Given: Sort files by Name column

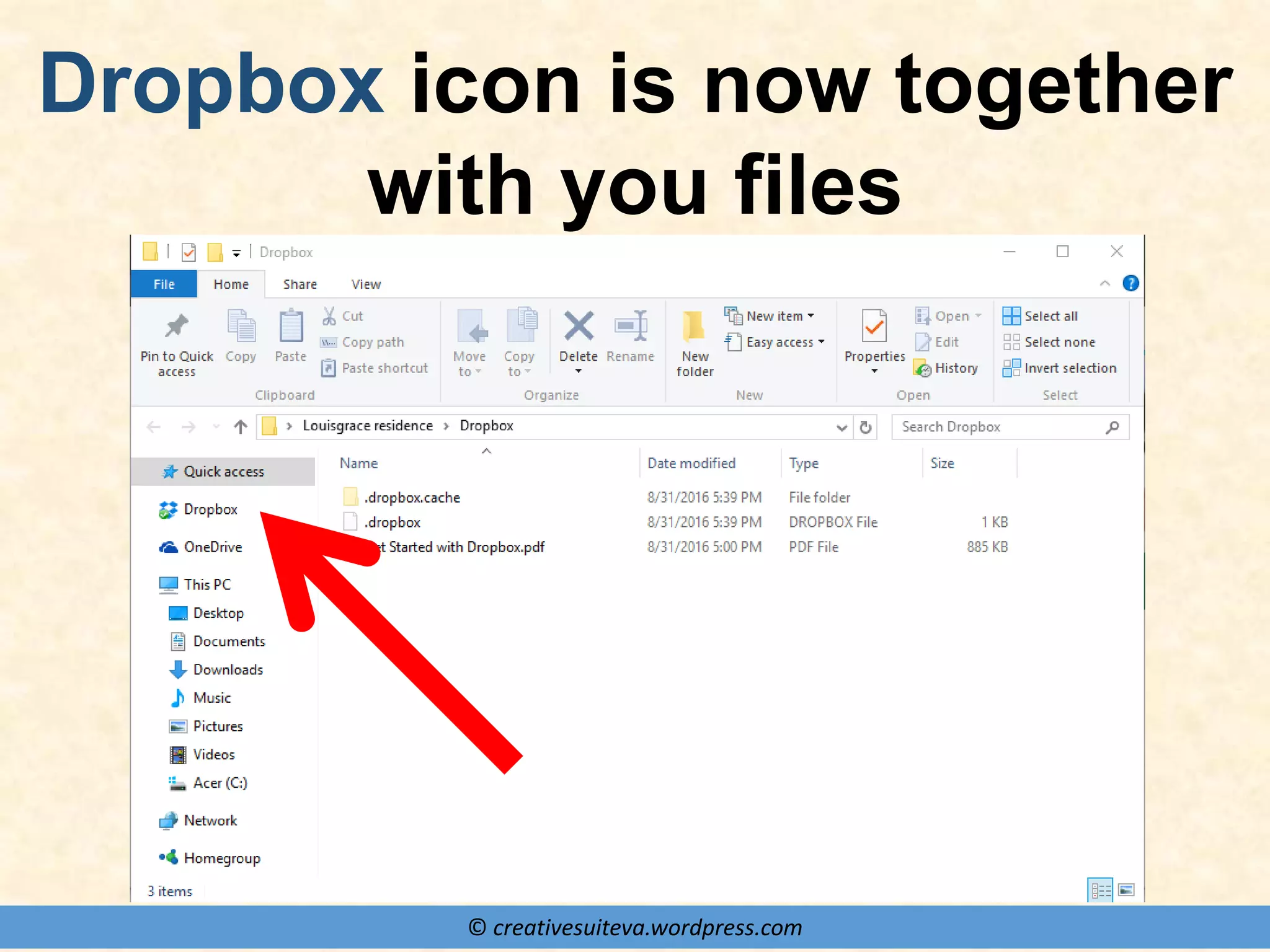Looking at the screenshot, I should pyautogui.click(x=358, y=464).
